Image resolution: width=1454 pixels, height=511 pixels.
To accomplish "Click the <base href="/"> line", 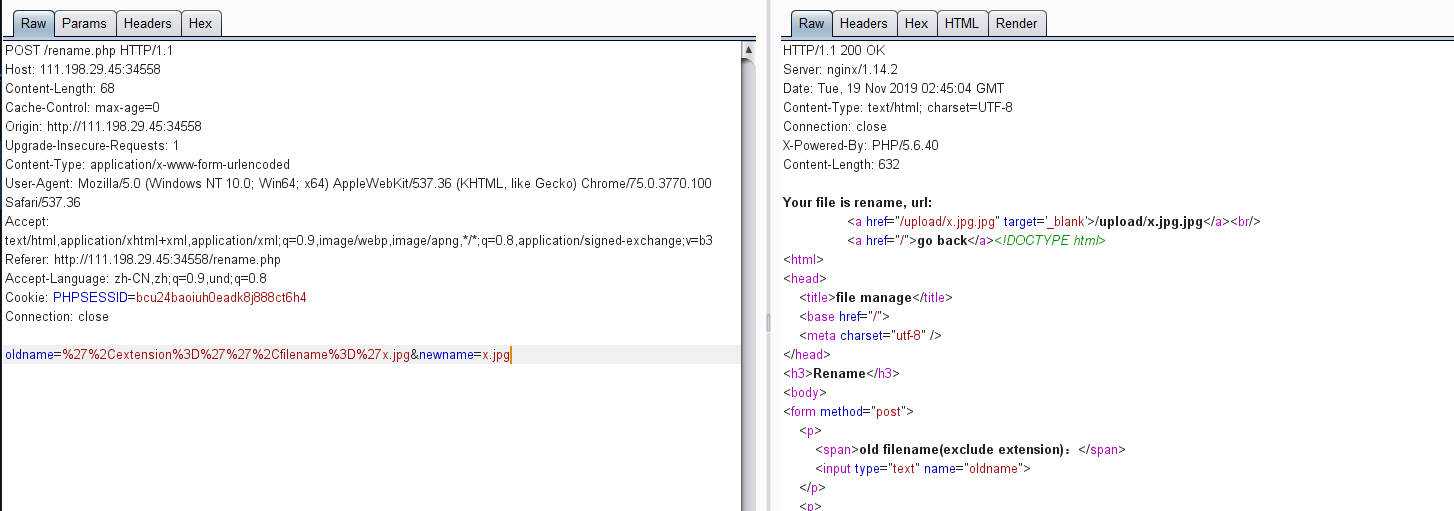I will 845,316.
